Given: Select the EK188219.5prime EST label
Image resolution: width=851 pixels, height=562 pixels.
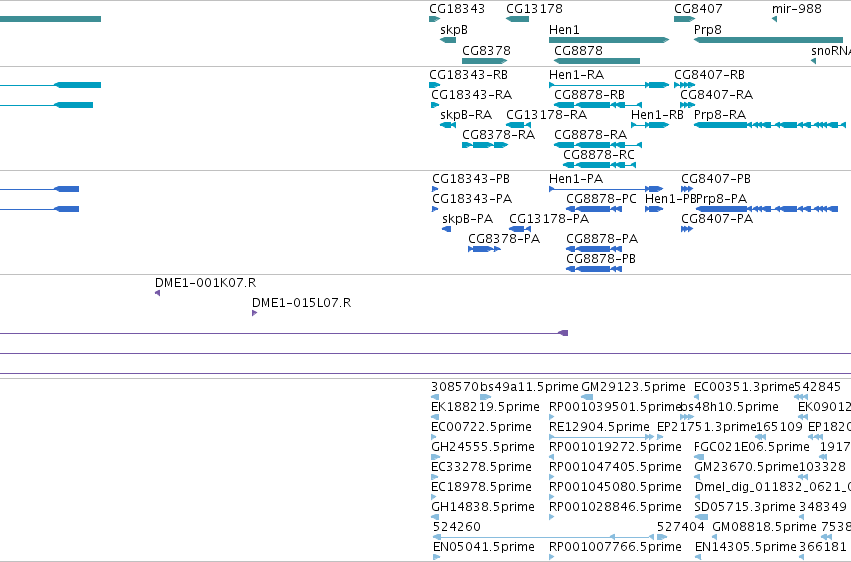Looking at the screenshot, I should [485, 407].
